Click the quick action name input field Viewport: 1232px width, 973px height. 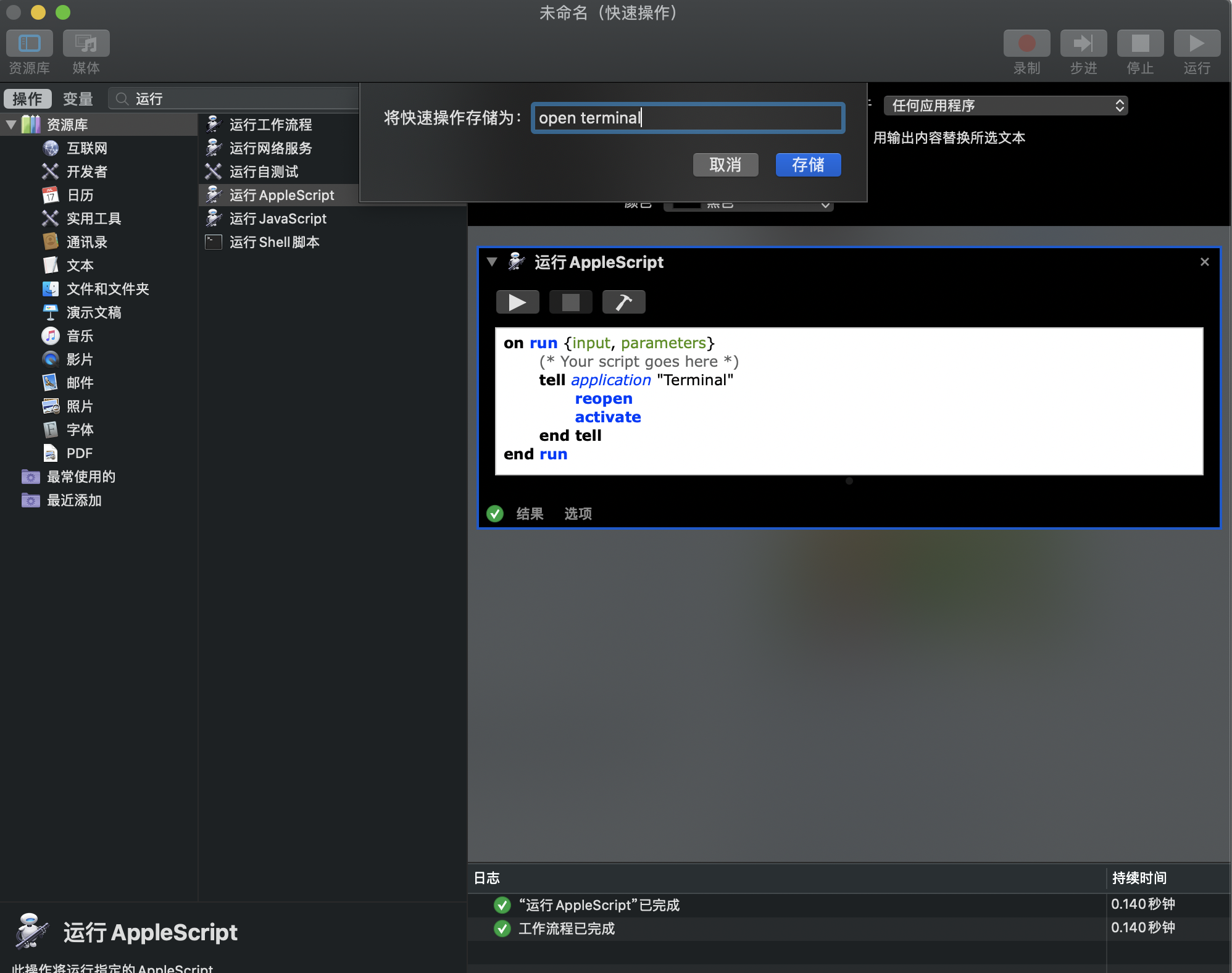click(688, 118)
